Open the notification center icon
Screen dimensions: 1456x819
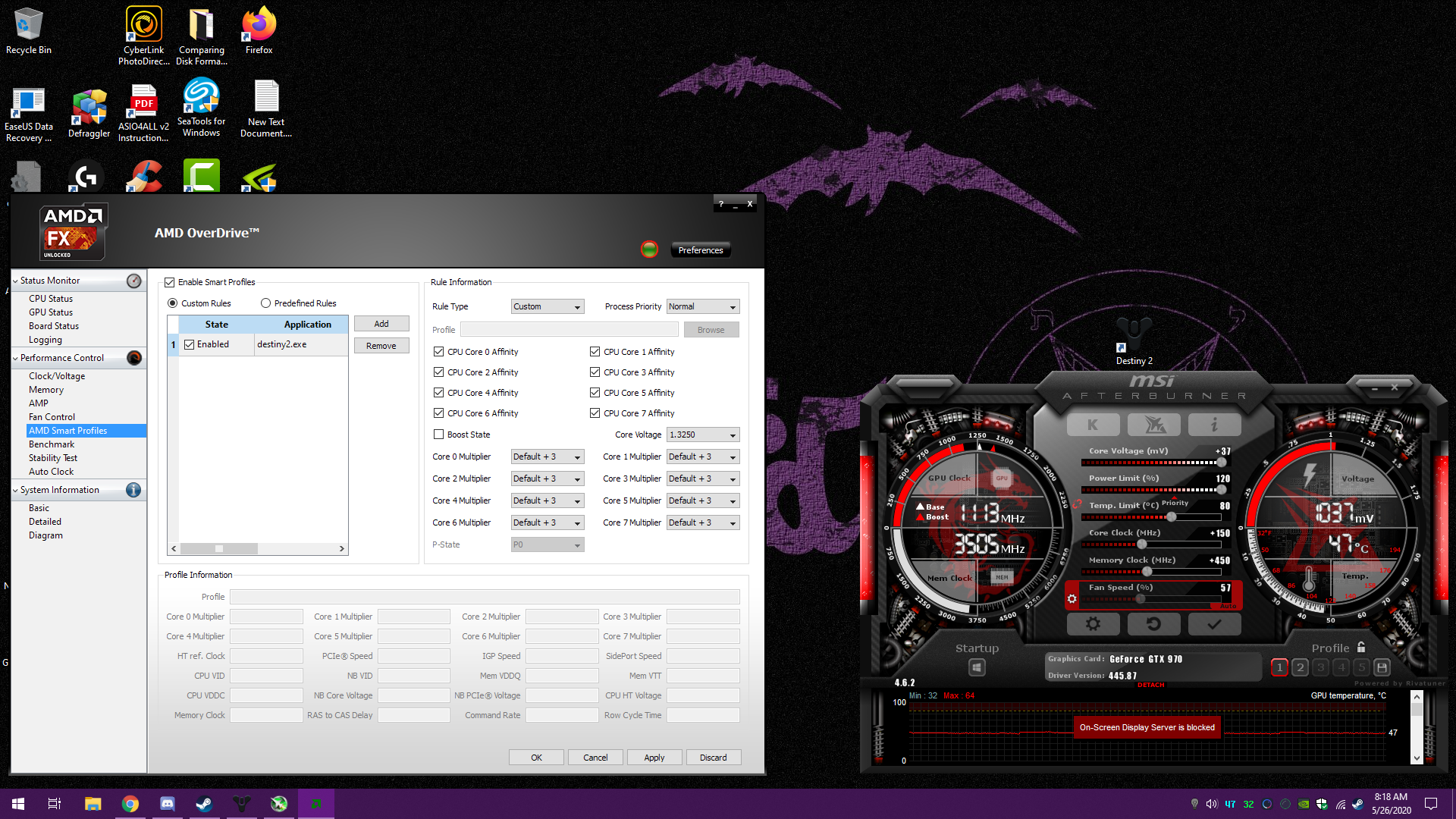coord(1431,804)
